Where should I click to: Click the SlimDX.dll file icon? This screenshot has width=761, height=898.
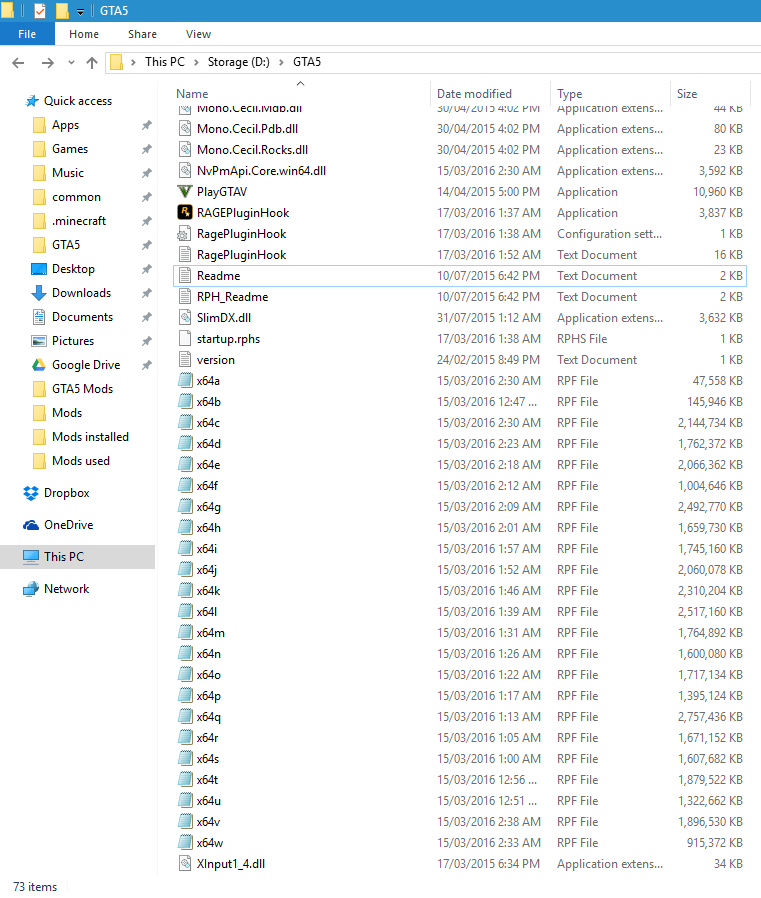184,318
